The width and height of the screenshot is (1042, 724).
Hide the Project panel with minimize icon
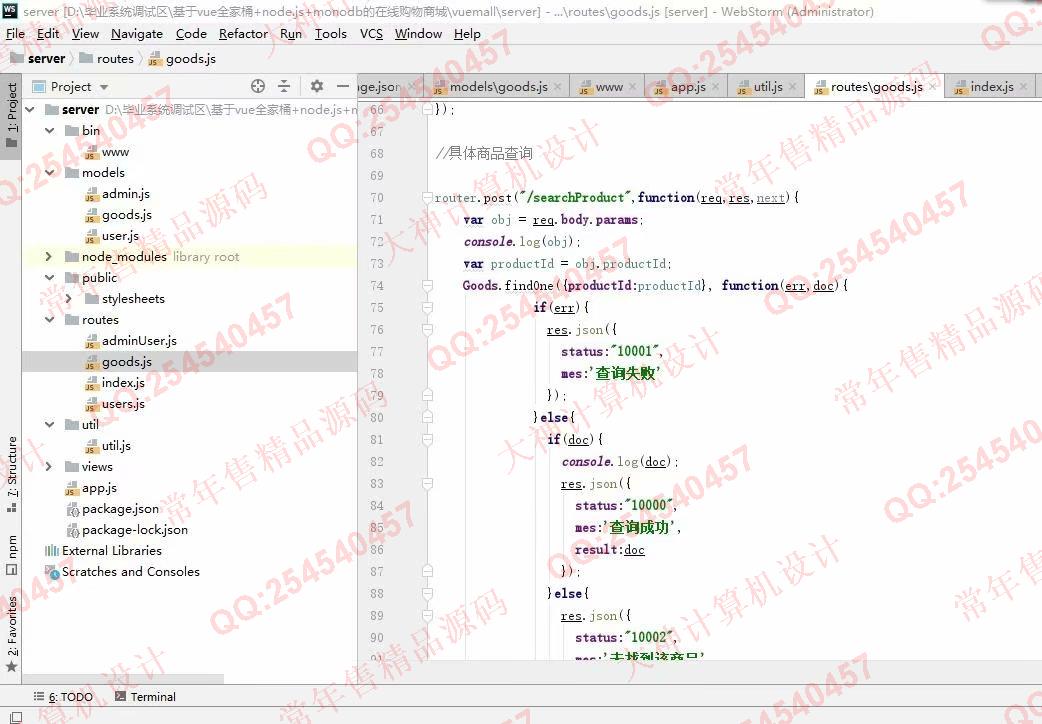click(x=342, y=86)
